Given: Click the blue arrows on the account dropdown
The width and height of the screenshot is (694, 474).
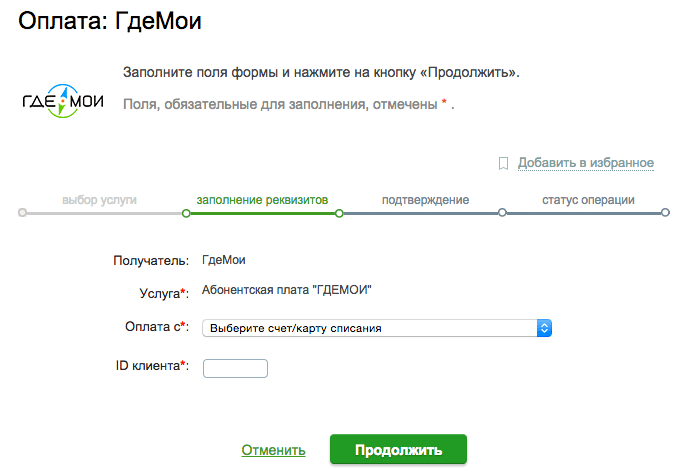Looking at the screenshot, I should [544, 328].
